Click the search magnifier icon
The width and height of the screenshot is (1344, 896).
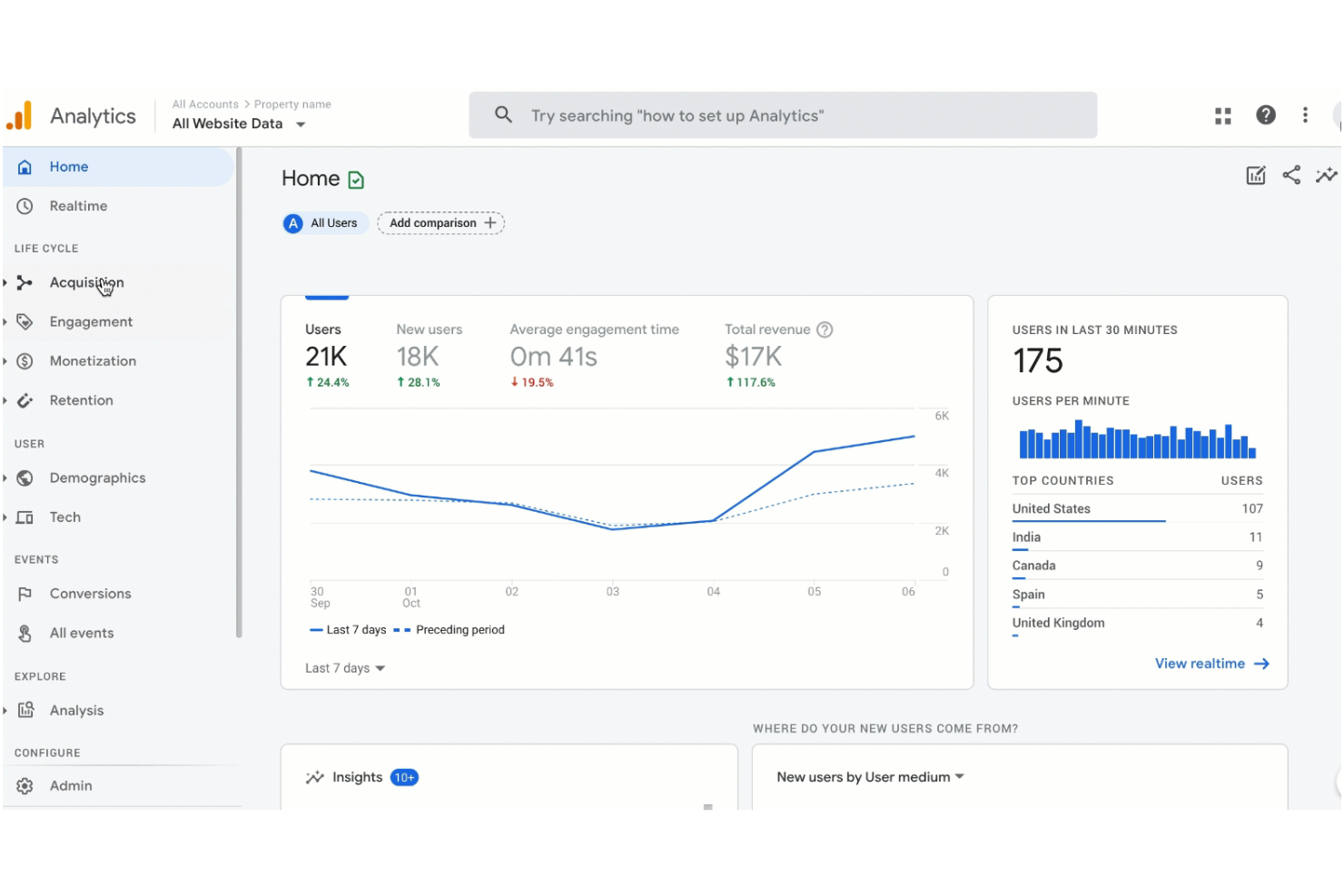point(503,114)
